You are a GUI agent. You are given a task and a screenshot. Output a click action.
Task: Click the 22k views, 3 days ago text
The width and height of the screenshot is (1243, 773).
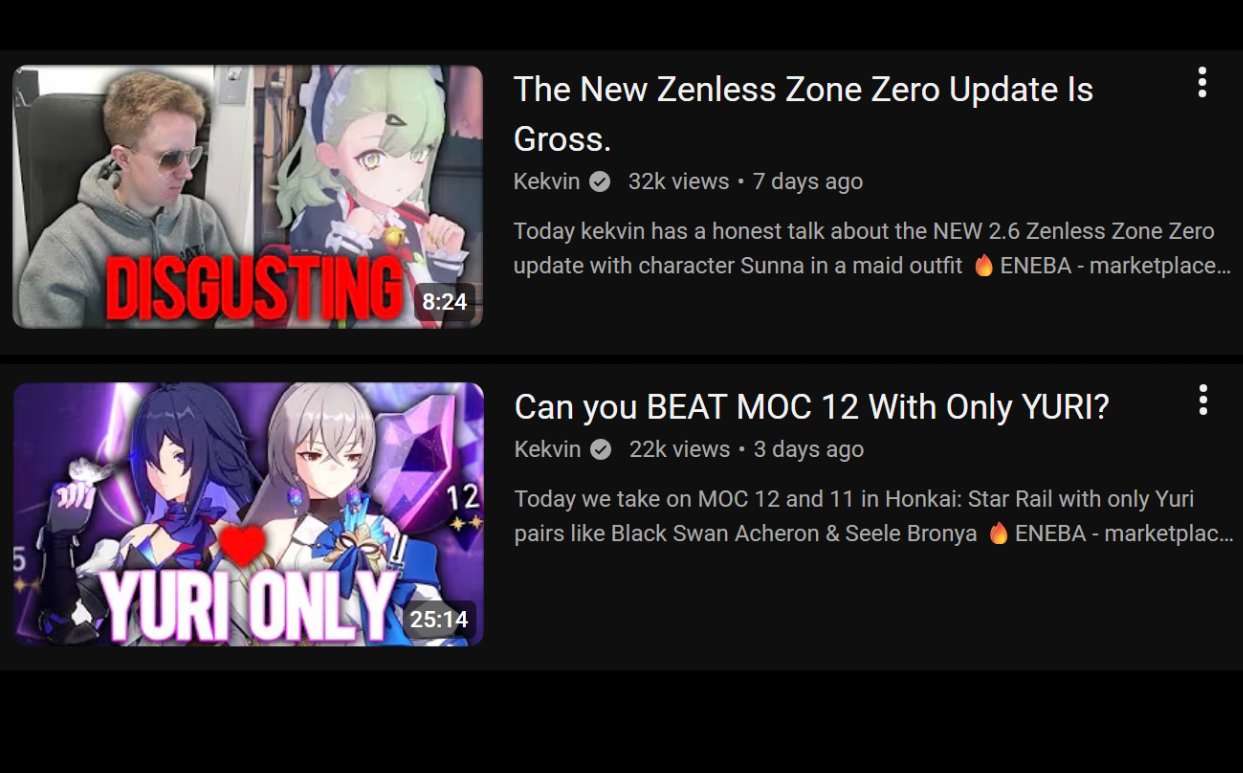tap(746, 450)
